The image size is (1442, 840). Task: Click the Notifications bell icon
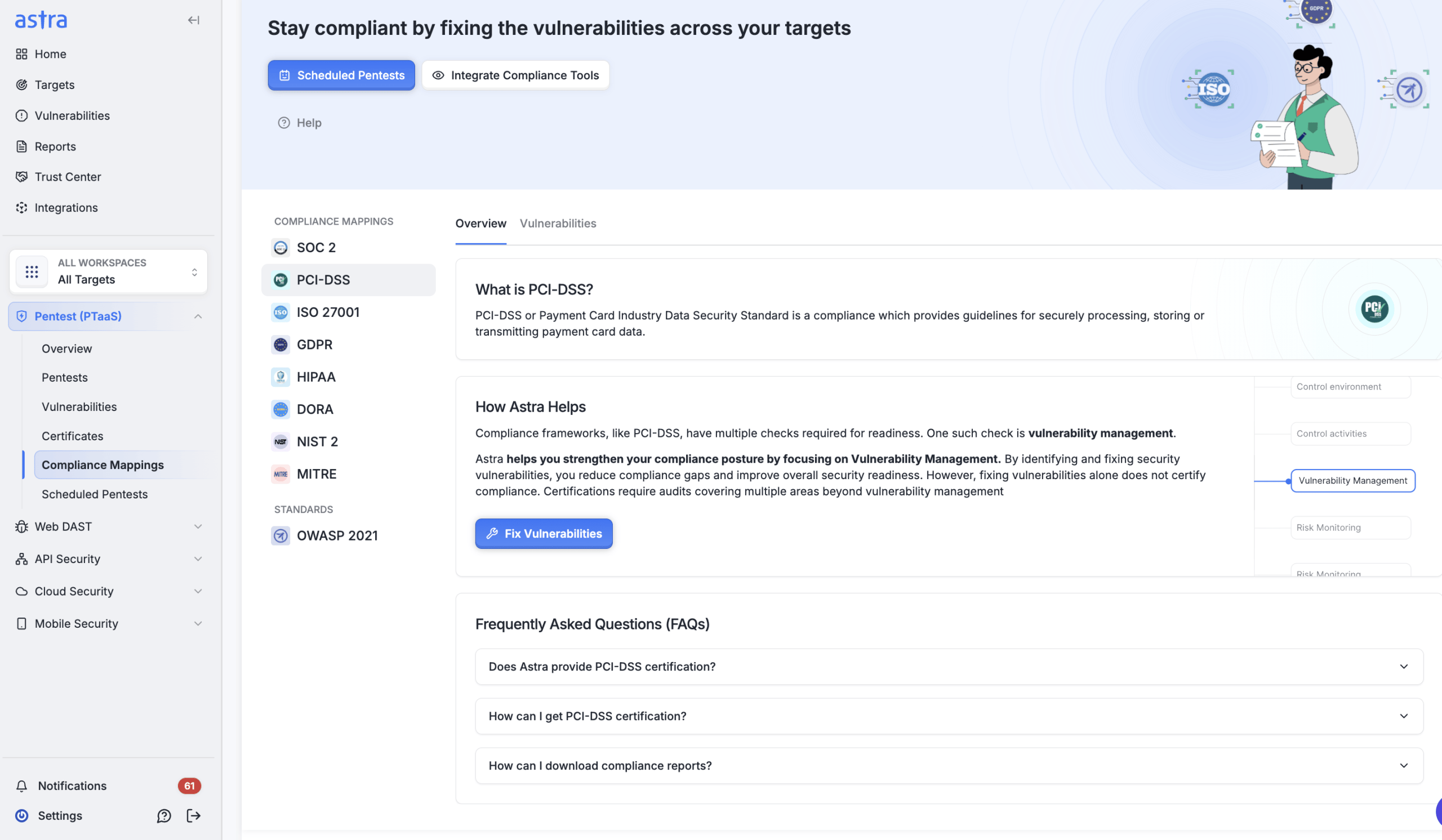pos(22,787)
